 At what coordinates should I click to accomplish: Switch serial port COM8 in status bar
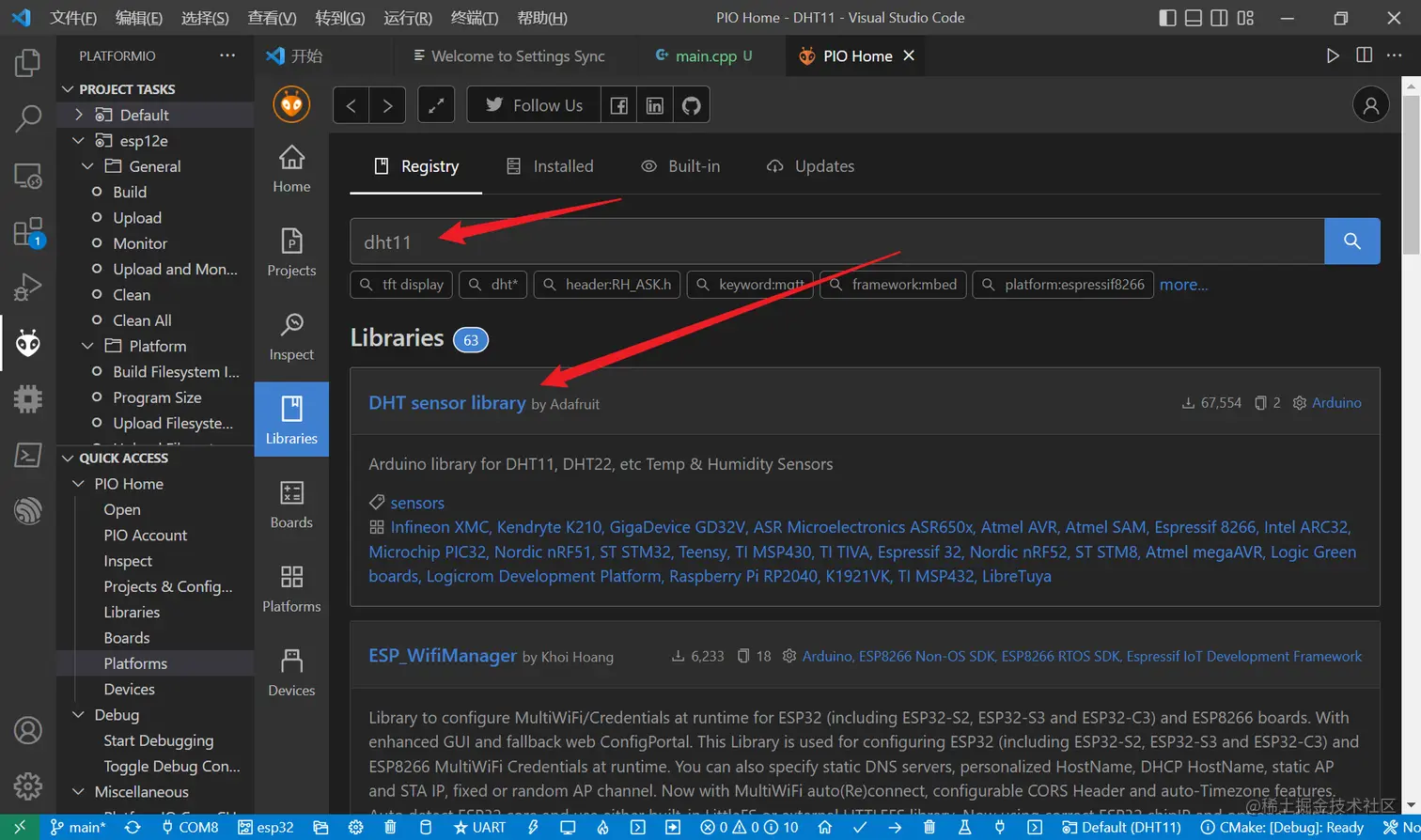point(190,827)
